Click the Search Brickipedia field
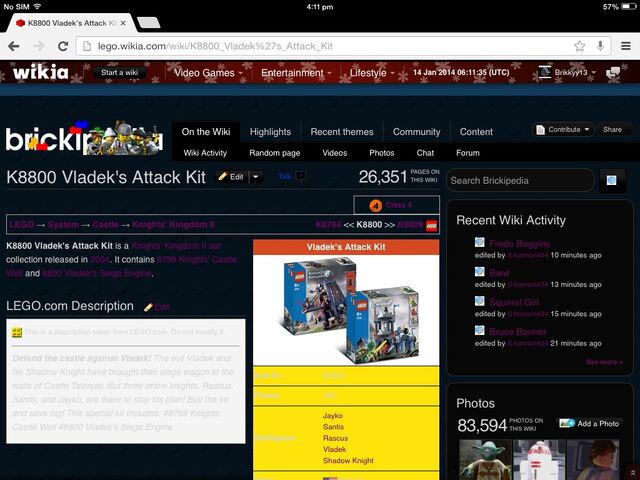 [520, 180]
